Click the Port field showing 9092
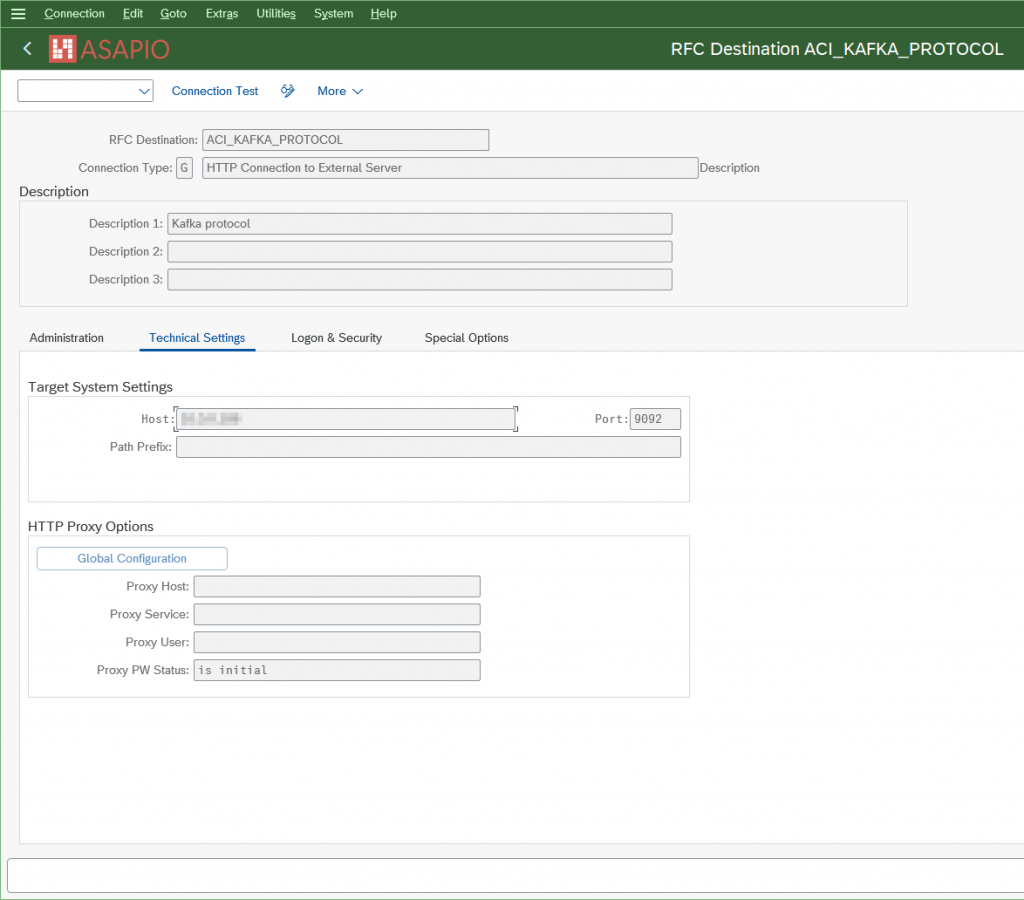Viewport: 1024px width, 900px height. point(655,419)
